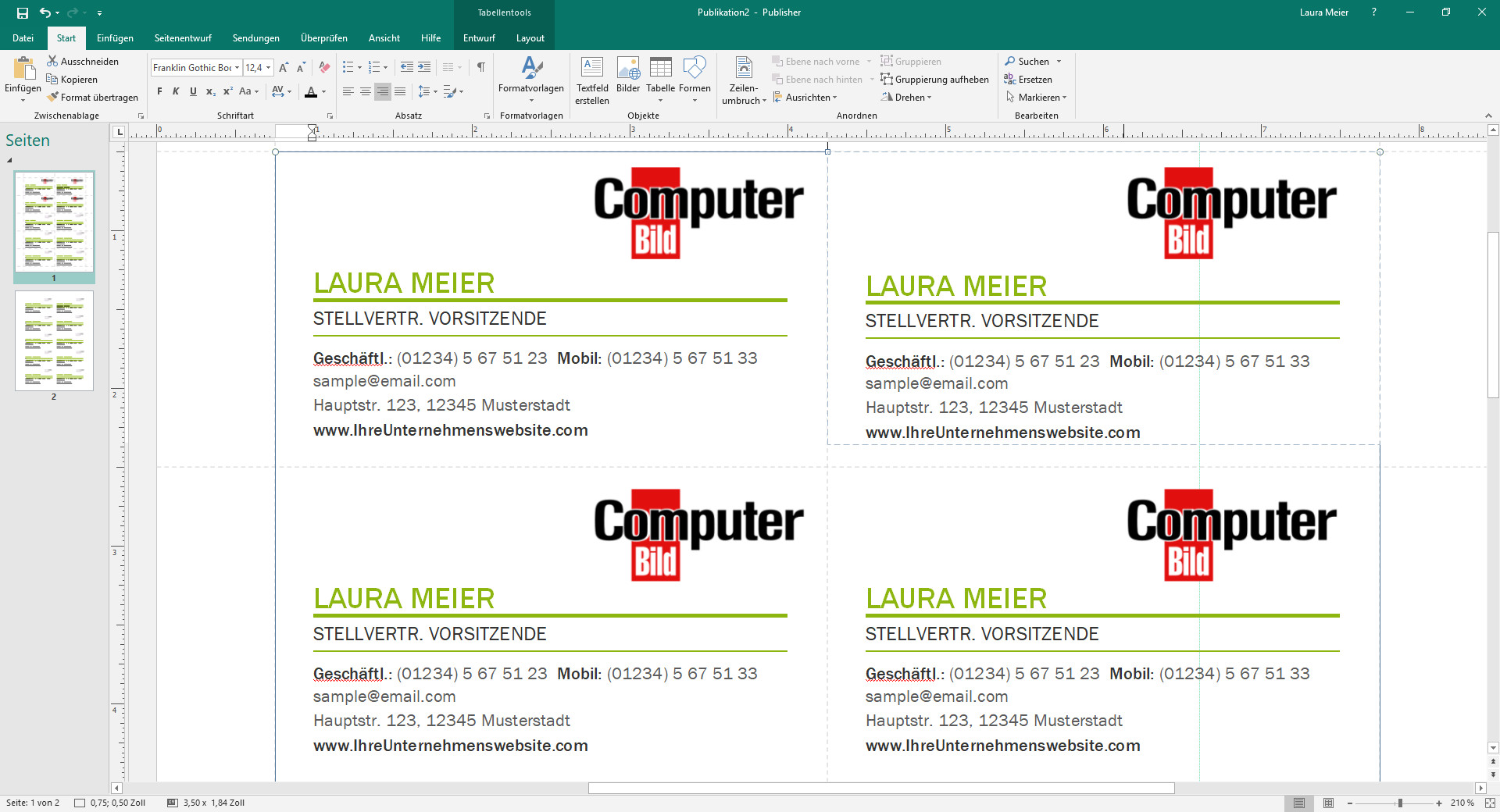The height and width of the screenshot is (812, 1500).
Task: Open the Sendungen tab
Action: tap(255, 37)
